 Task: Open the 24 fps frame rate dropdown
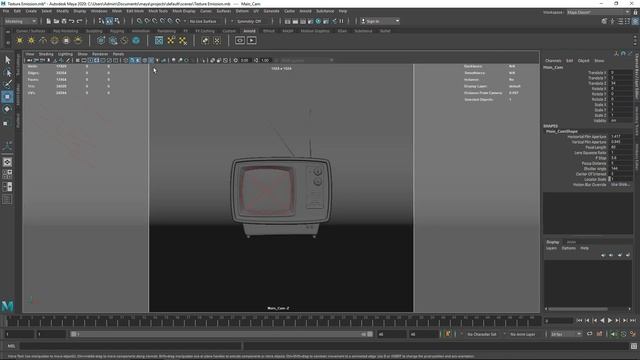(x=566, y=334)
